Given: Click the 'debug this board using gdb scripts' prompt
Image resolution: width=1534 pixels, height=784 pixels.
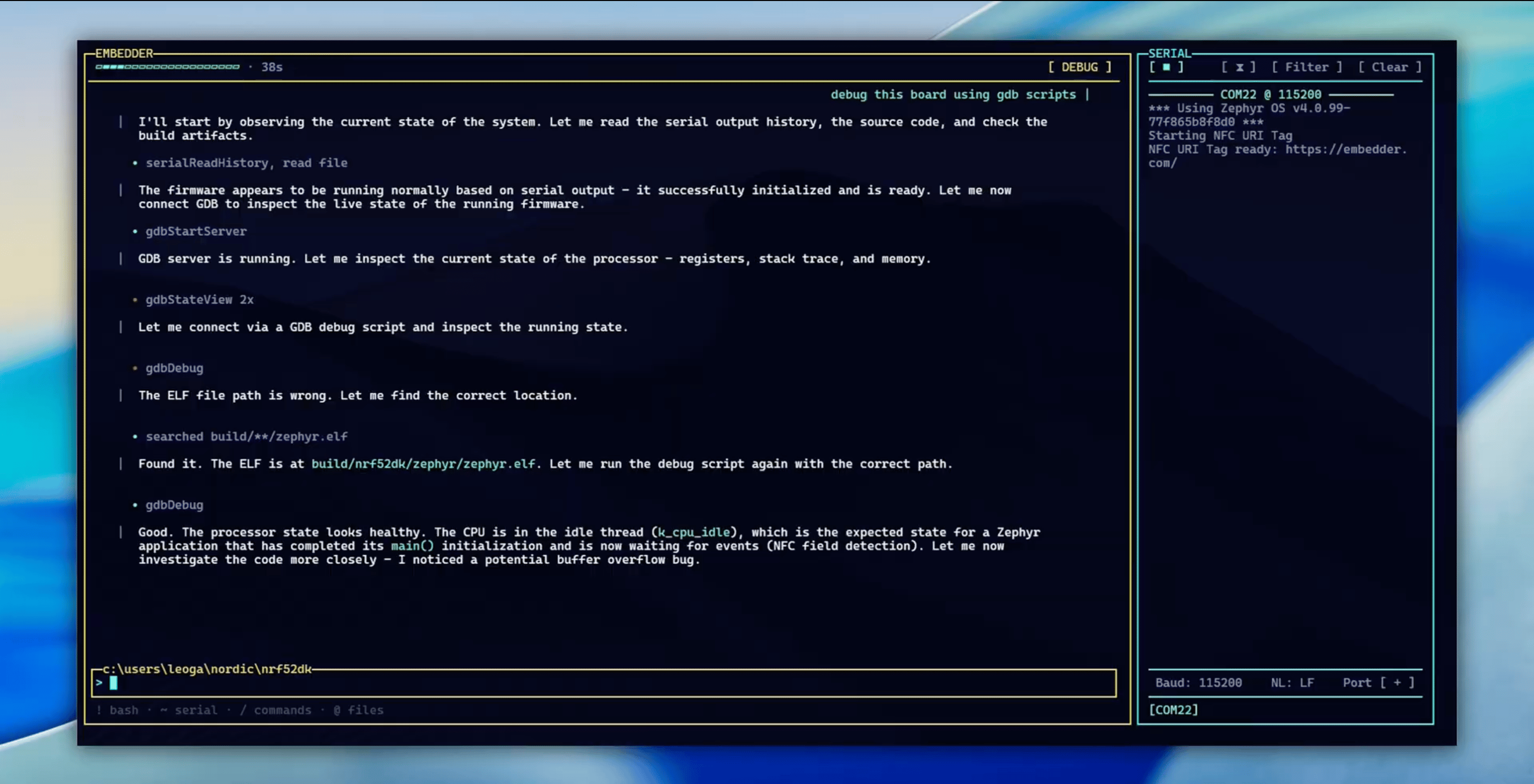Looking at the screenshot, I should 953,95.
